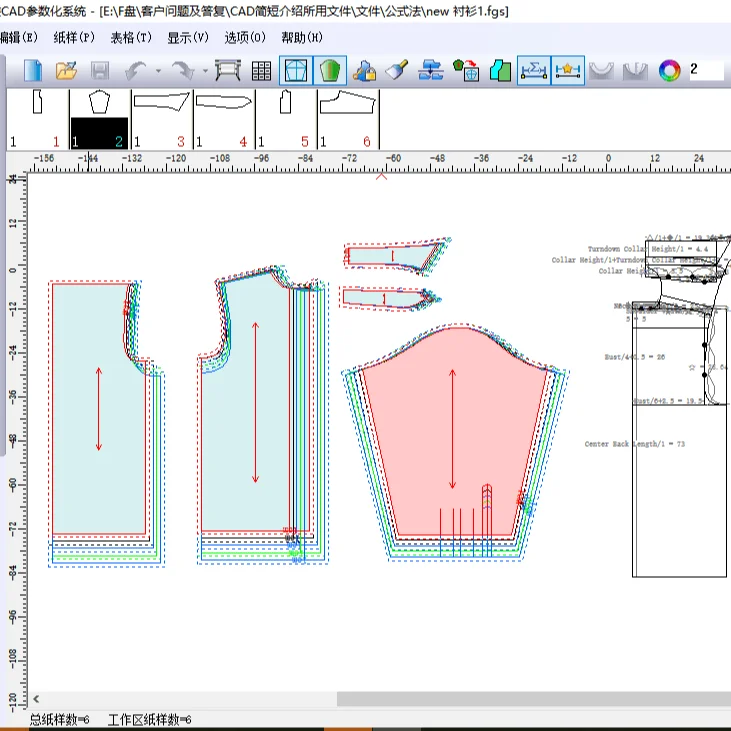Viewport: 731px width, 731px height.
Task: Open the redo history dropdown arrow
Action: tap(206, 71)
